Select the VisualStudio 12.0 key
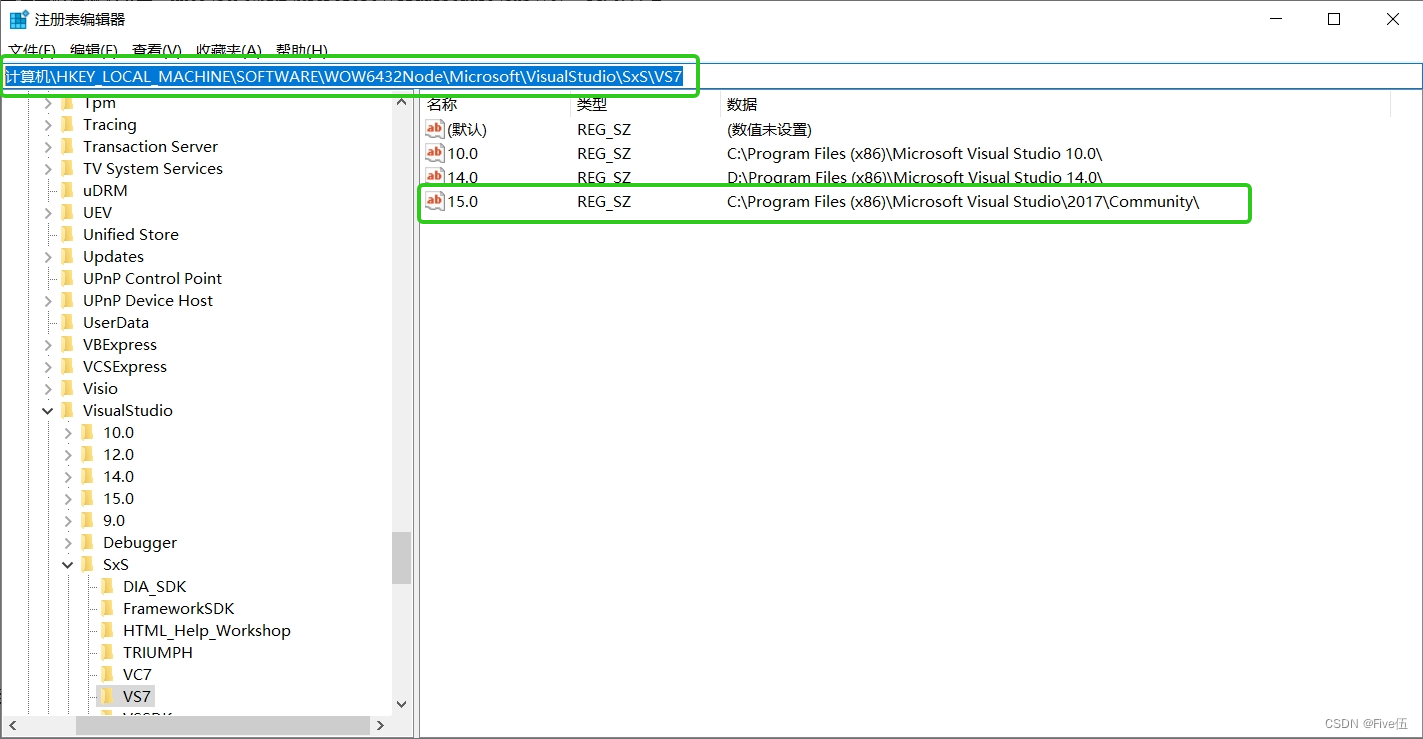 click(118, 455)
